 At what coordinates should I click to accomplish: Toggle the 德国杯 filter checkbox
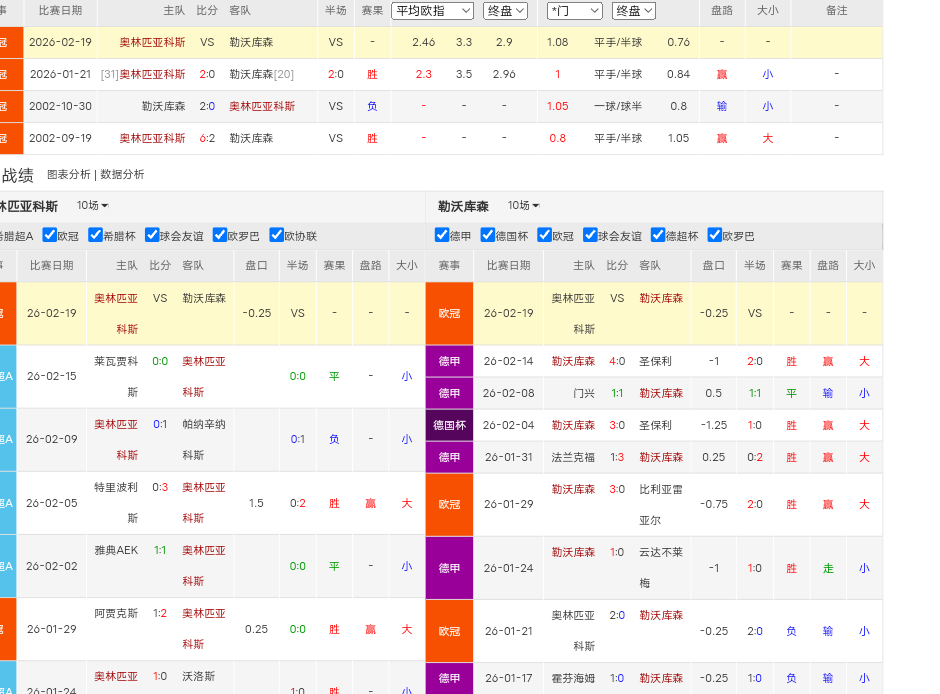click(488, 235)
